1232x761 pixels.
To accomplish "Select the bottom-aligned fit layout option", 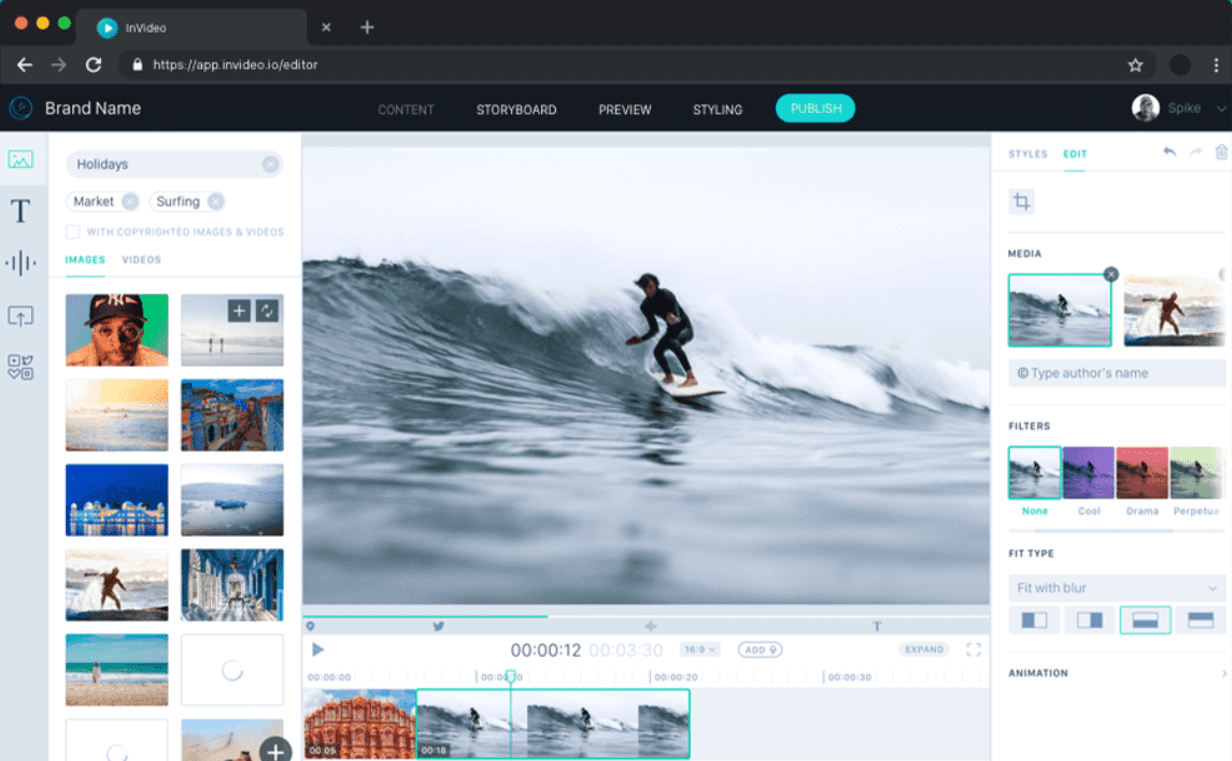I will point(1145,620).
